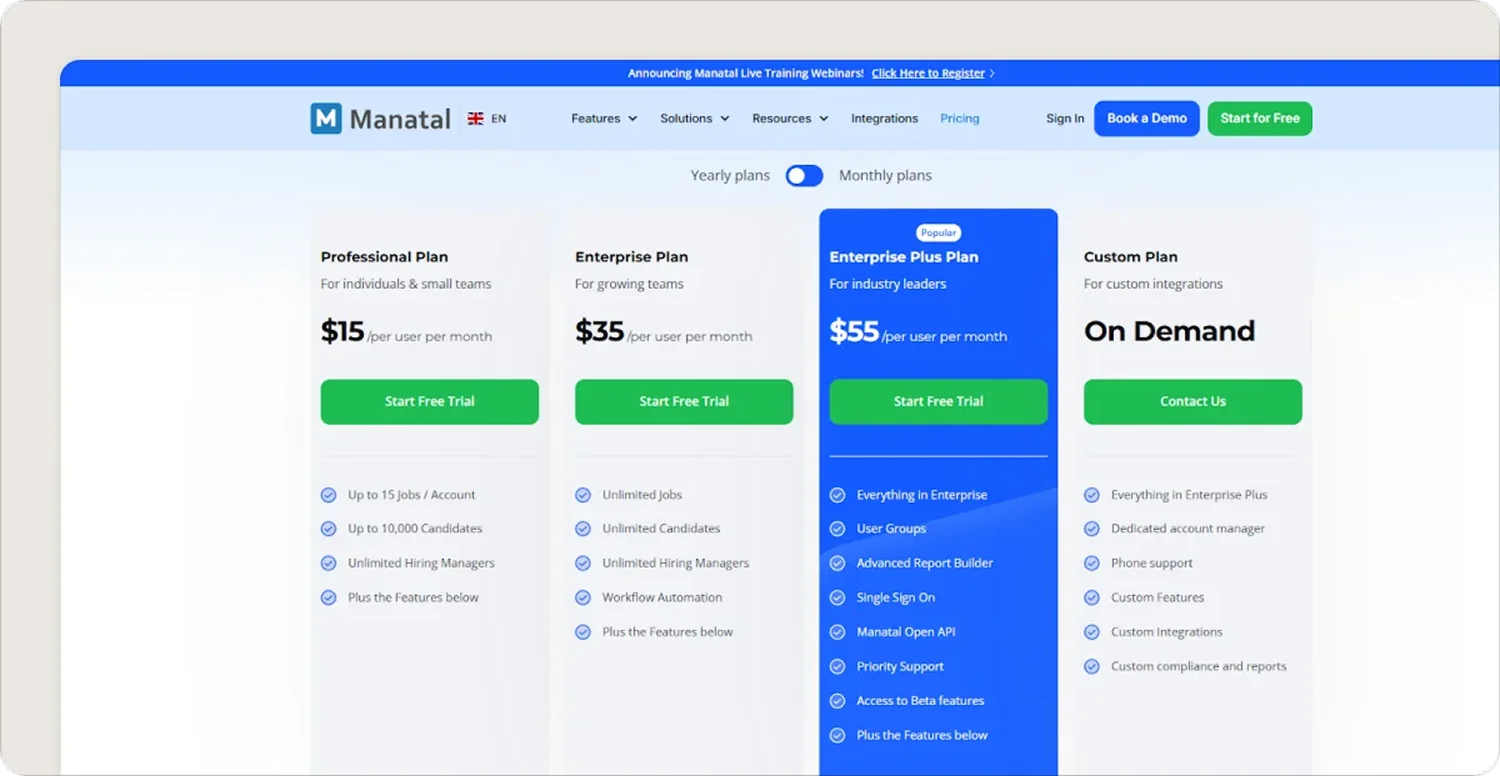Click the $55 price text
Image resolution: width=1500 pixels, height=776 pixels.
[x=854, y=331]
